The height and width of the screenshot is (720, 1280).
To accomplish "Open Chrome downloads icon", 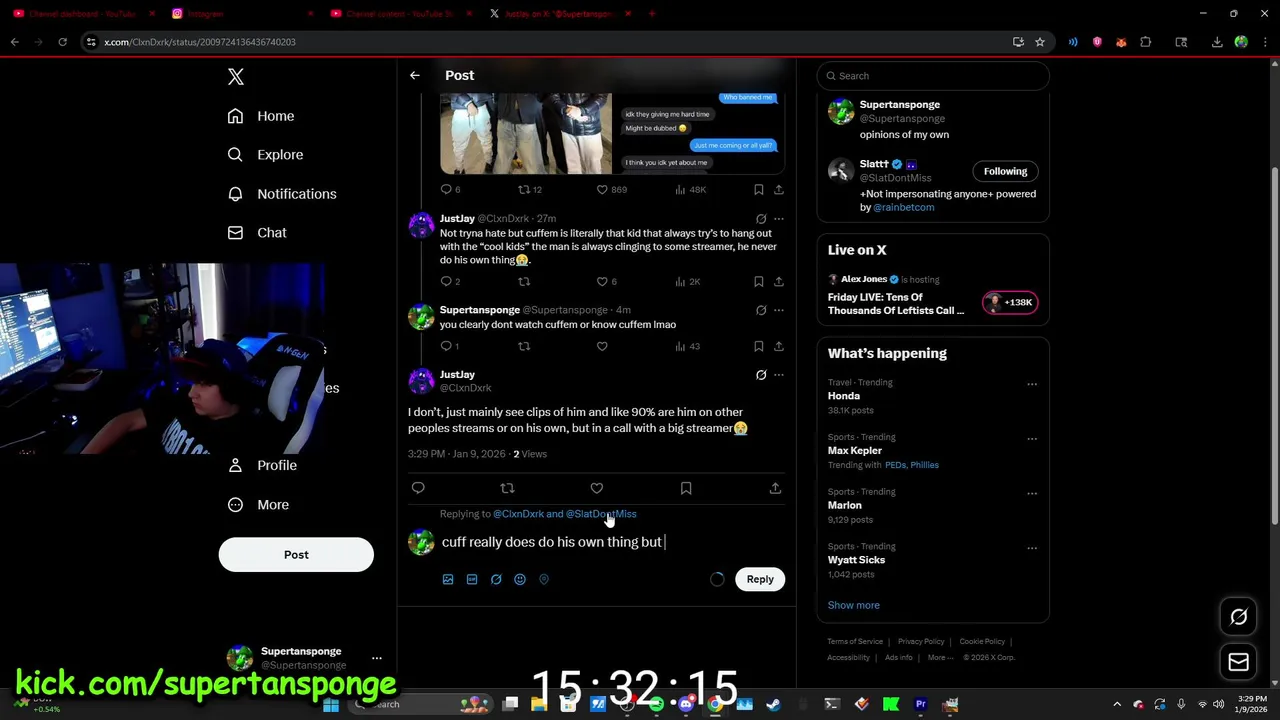I will 1217,42.
